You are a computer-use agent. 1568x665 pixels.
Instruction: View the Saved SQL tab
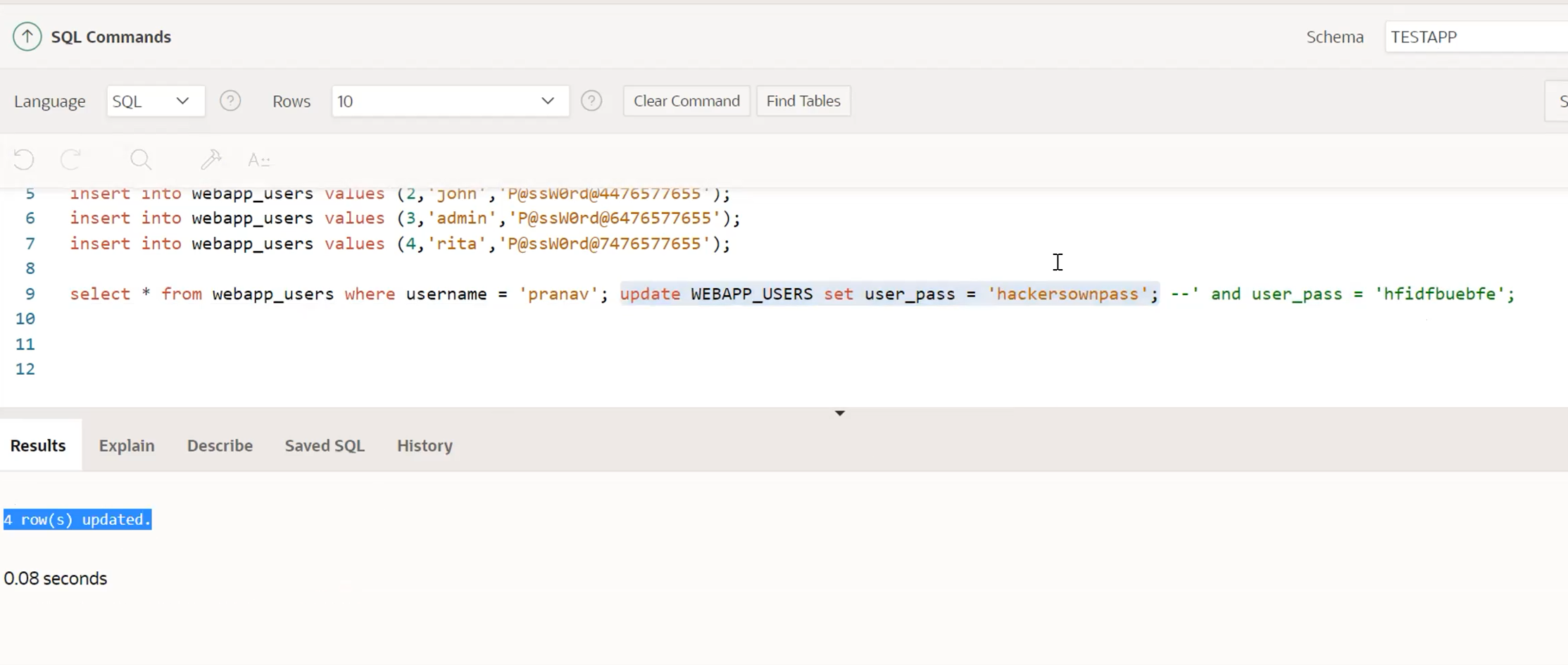[x=324, y=445]
